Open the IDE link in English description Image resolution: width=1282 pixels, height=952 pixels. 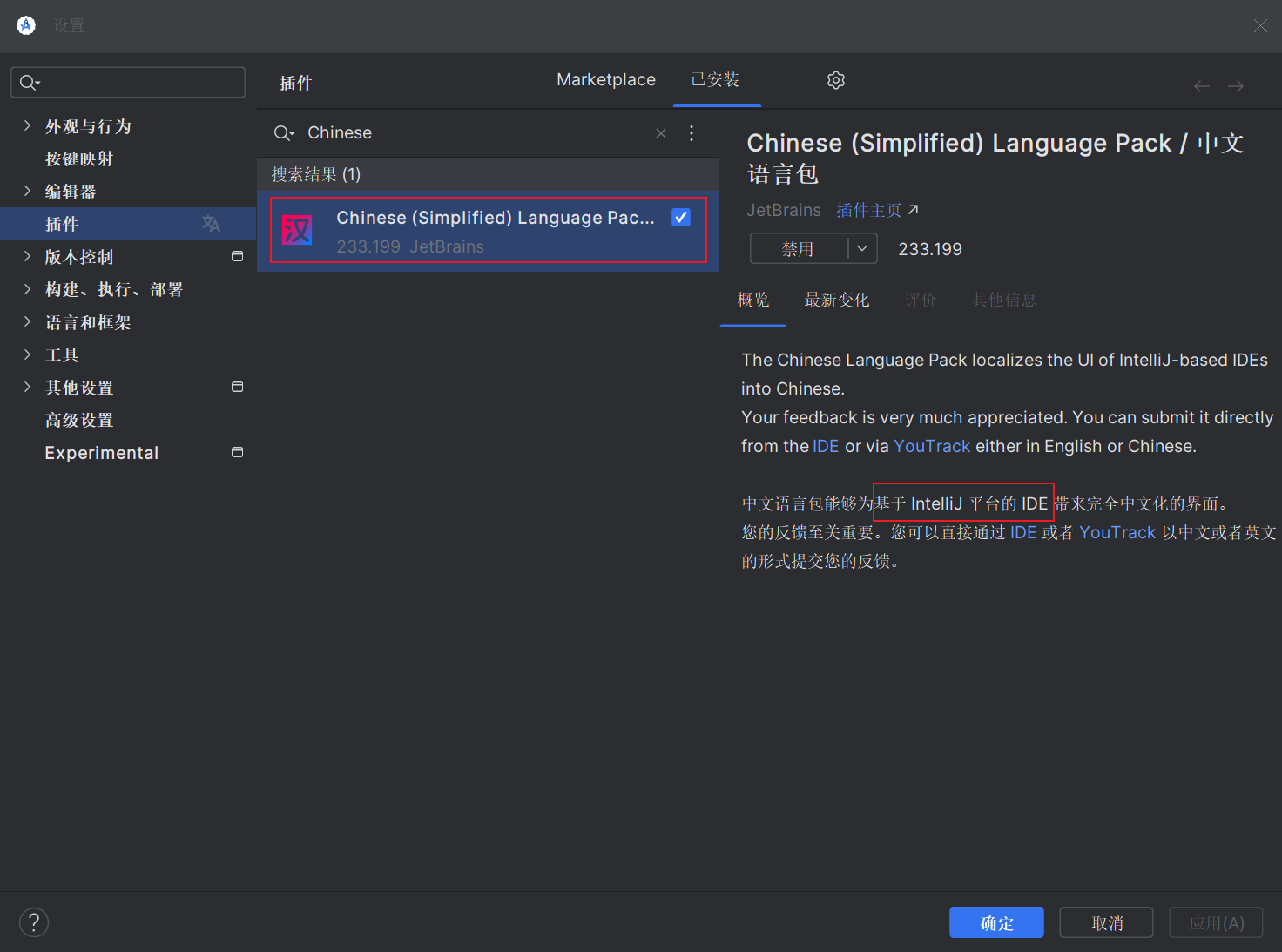tap(826, 447)
